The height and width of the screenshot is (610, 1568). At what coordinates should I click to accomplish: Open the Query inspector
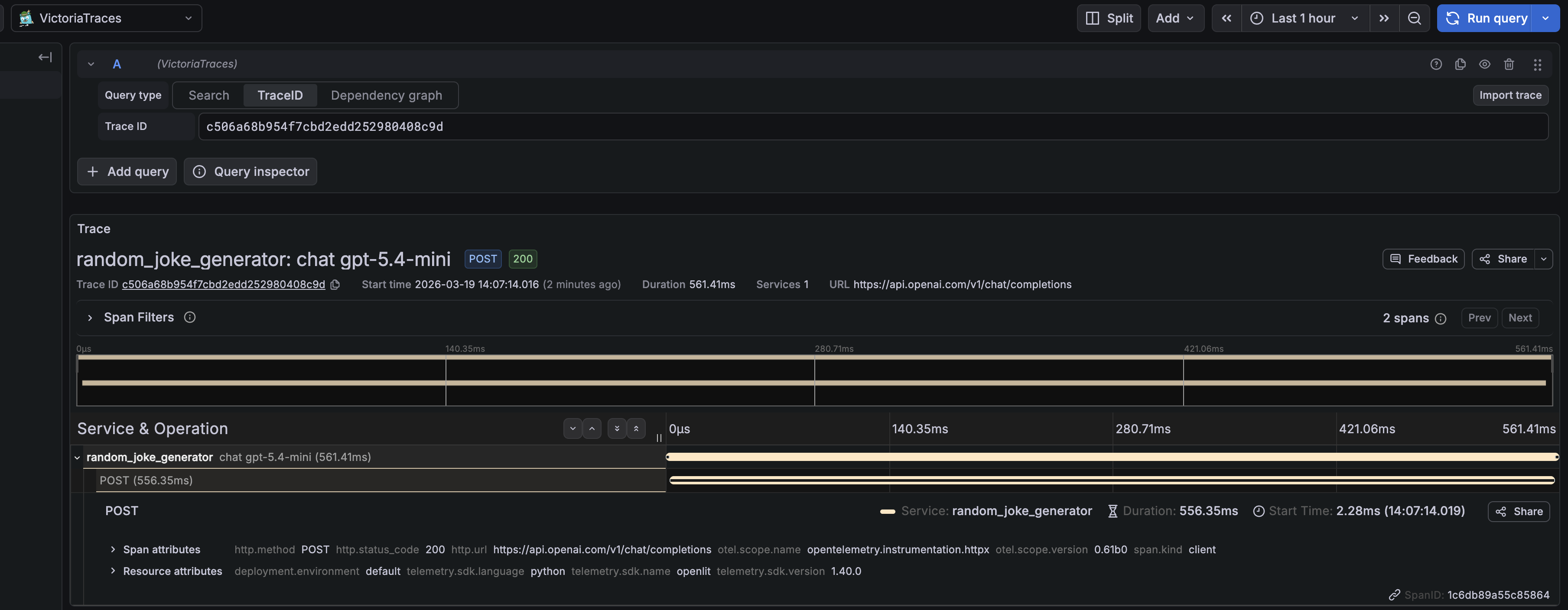[250, 172]
